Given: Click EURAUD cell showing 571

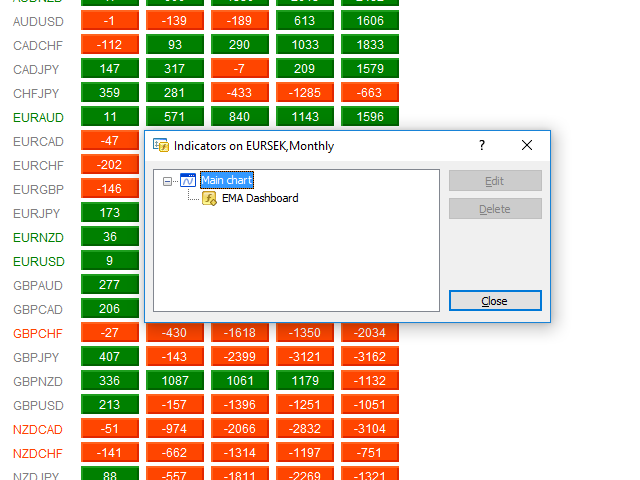Looking at the screenshot, I should tap(175, 117).
